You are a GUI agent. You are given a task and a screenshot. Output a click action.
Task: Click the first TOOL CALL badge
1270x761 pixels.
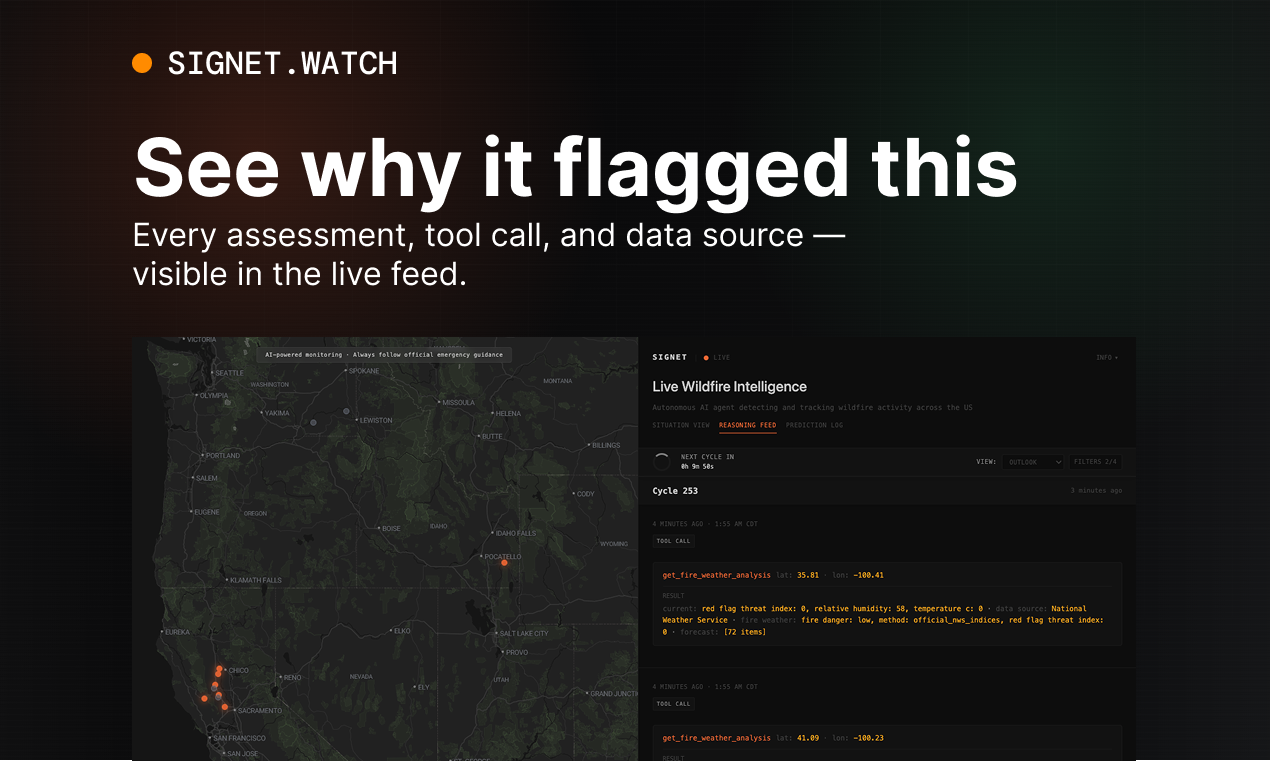(672, 540)
